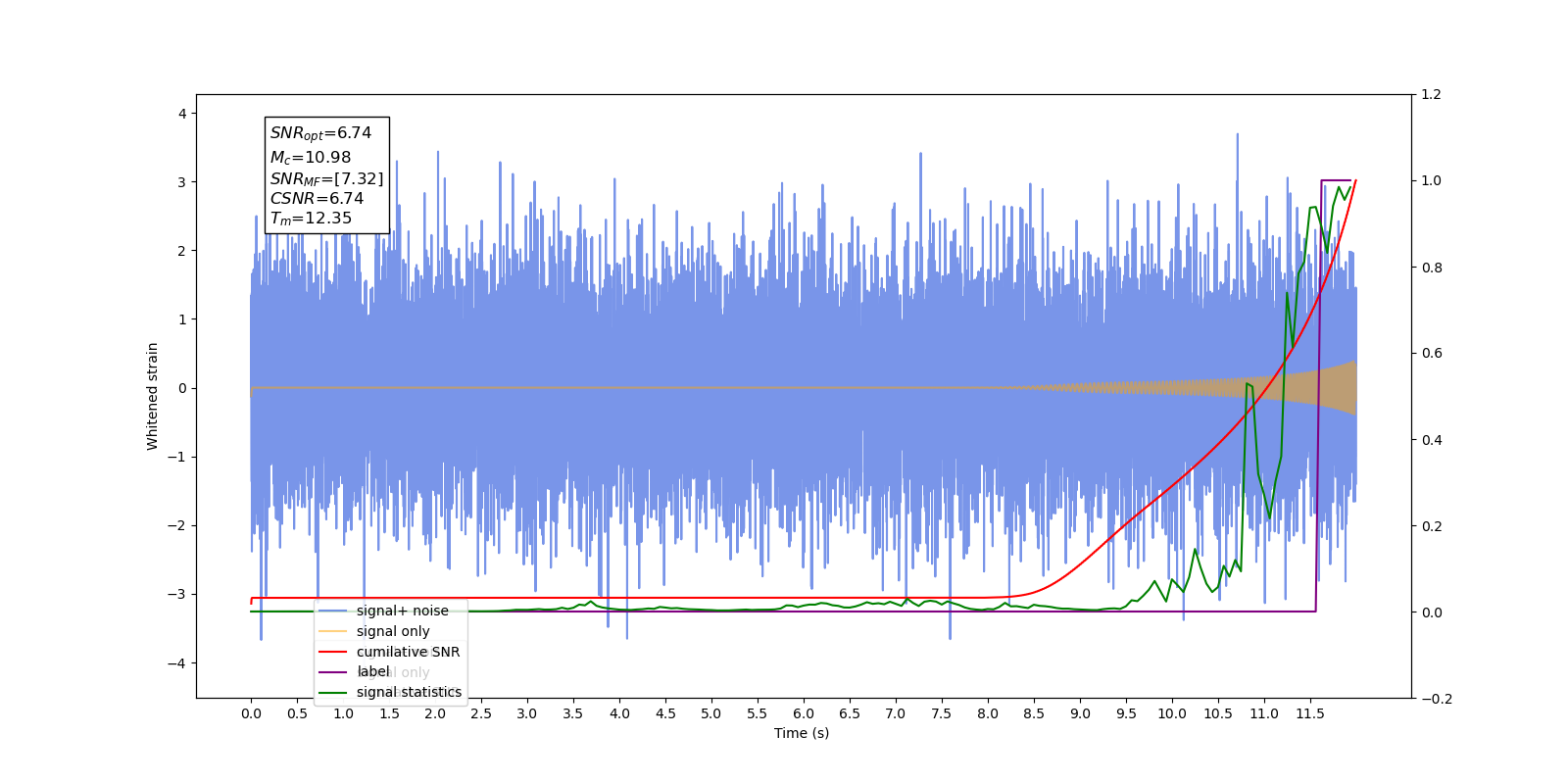Click the 'signal statistics' legend entry
The width and height of the screenshot is (1568, 784).
point(409,692)
